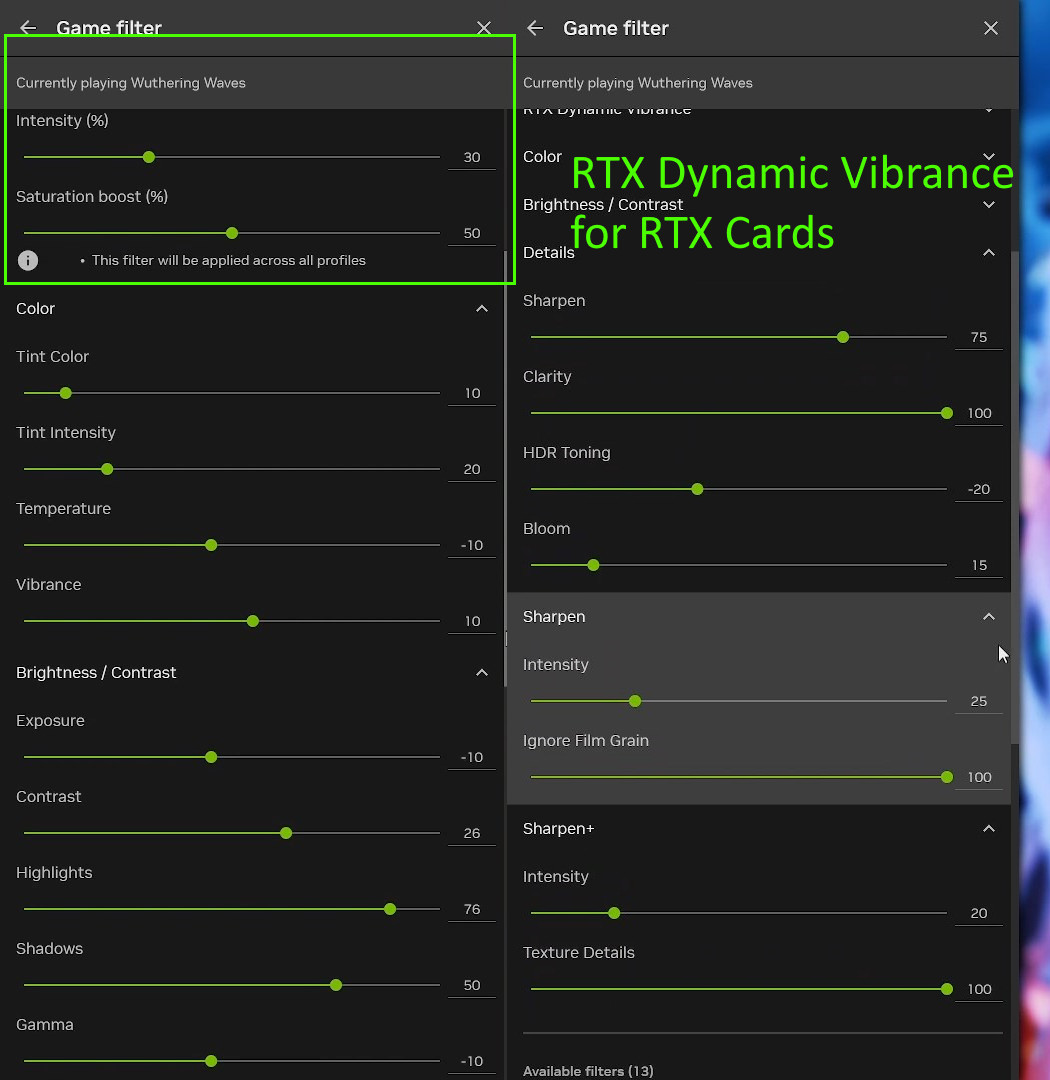Click the Contrast value field showing 26

point(472,833)
